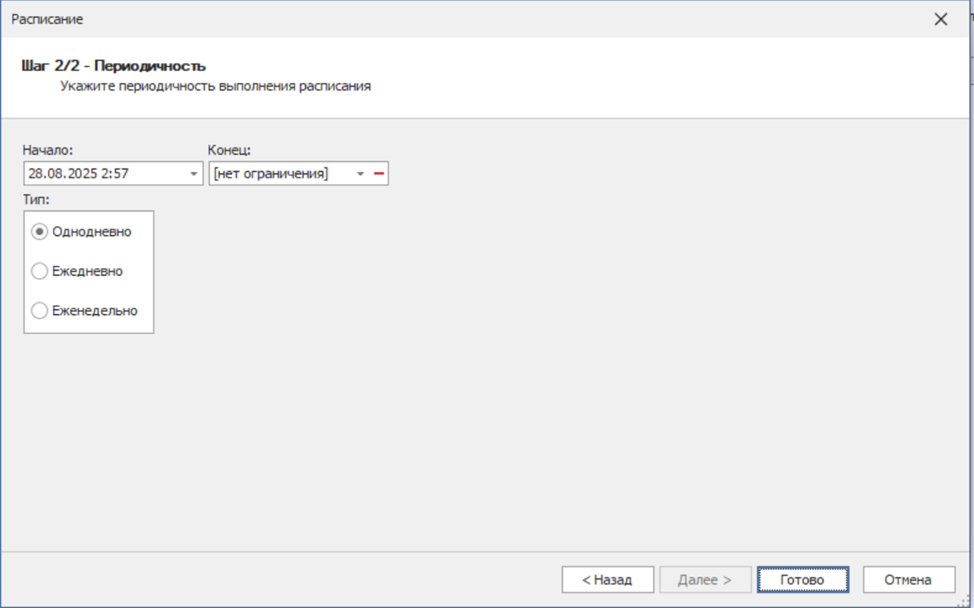
Task: Click the Конец field with [нет ограничения]
Action: (x=280, y=174)
